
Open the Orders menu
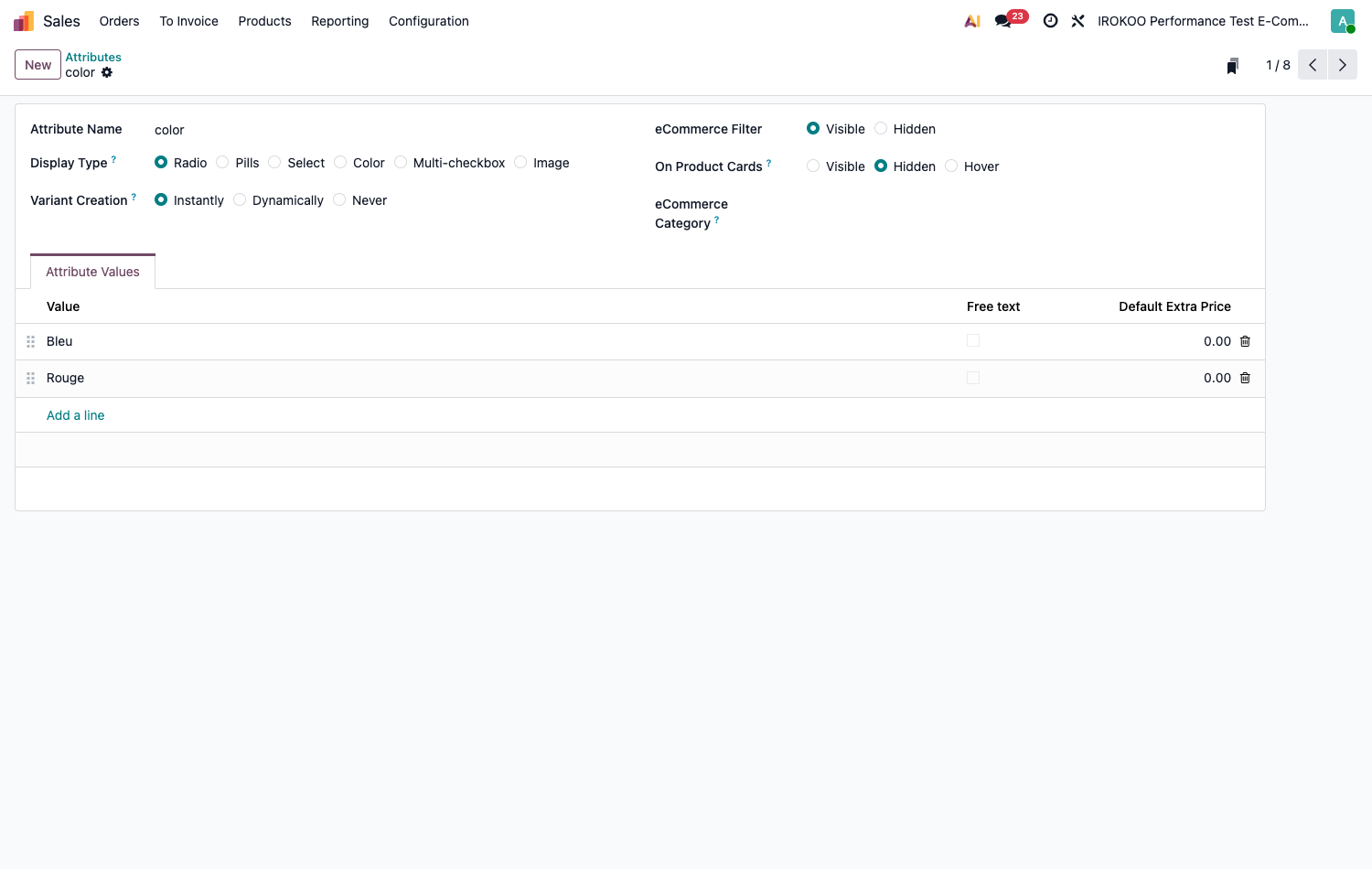119,21
